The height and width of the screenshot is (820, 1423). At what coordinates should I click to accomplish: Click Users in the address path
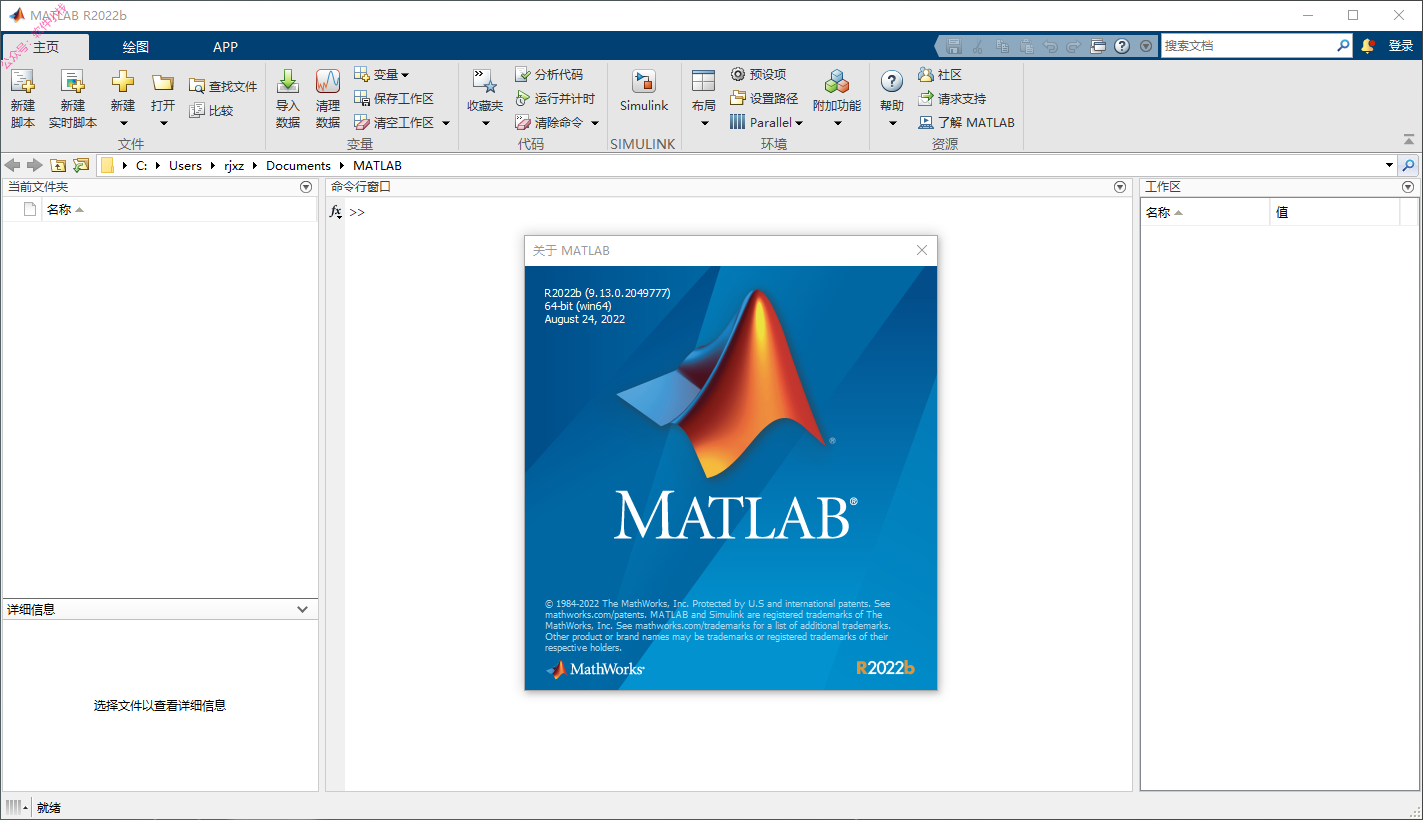pyautogui.click(x=185, y=166)
